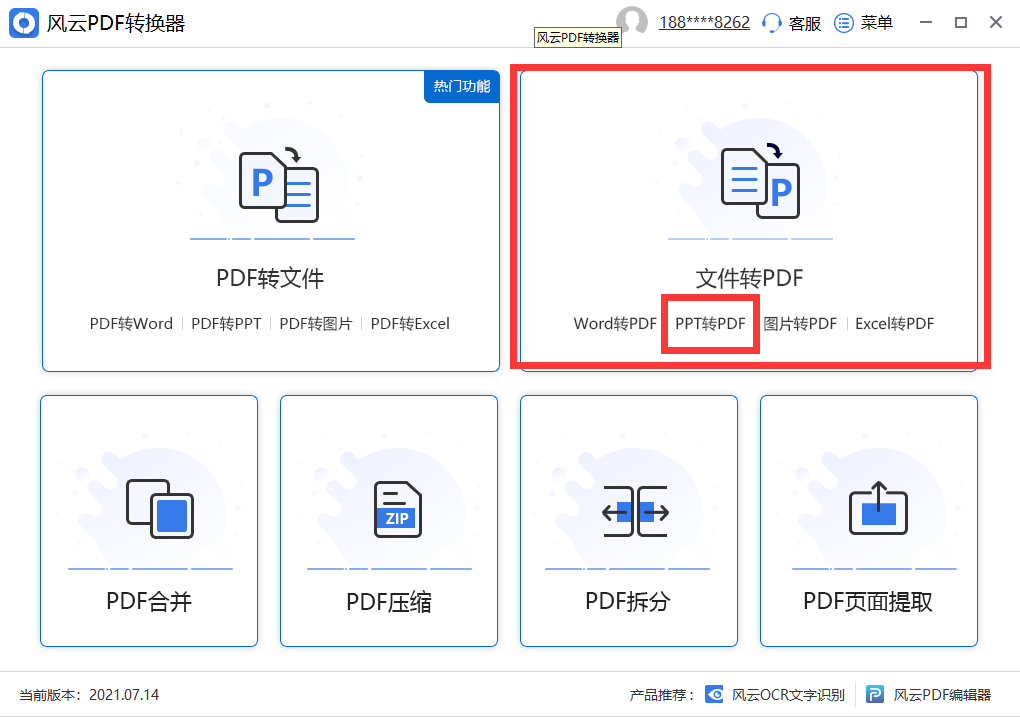The image size is (1020, 717).
Task: Click the PDF压缩 ZIP file icon
Action: pos(398,509)
